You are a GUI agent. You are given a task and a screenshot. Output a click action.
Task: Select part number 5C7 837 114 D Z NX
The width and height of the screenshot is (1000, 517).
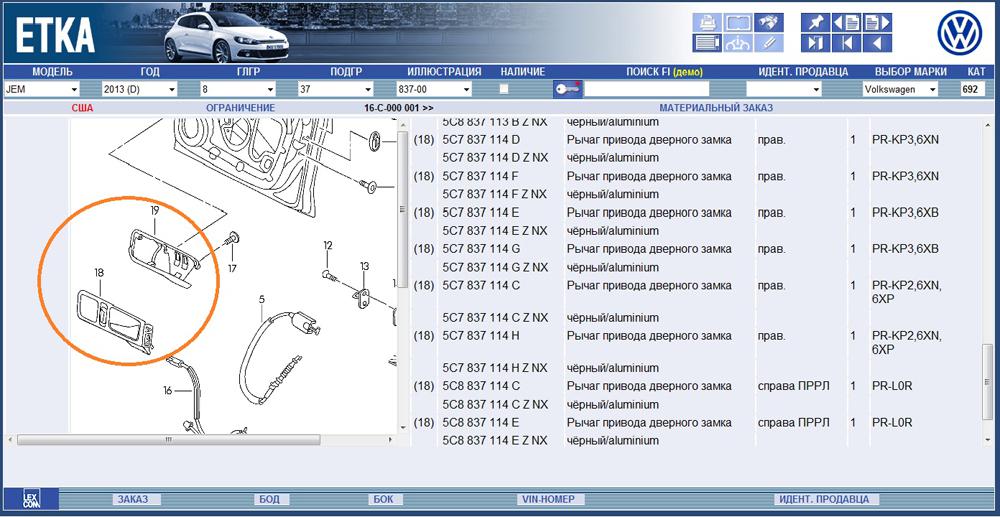495,157
